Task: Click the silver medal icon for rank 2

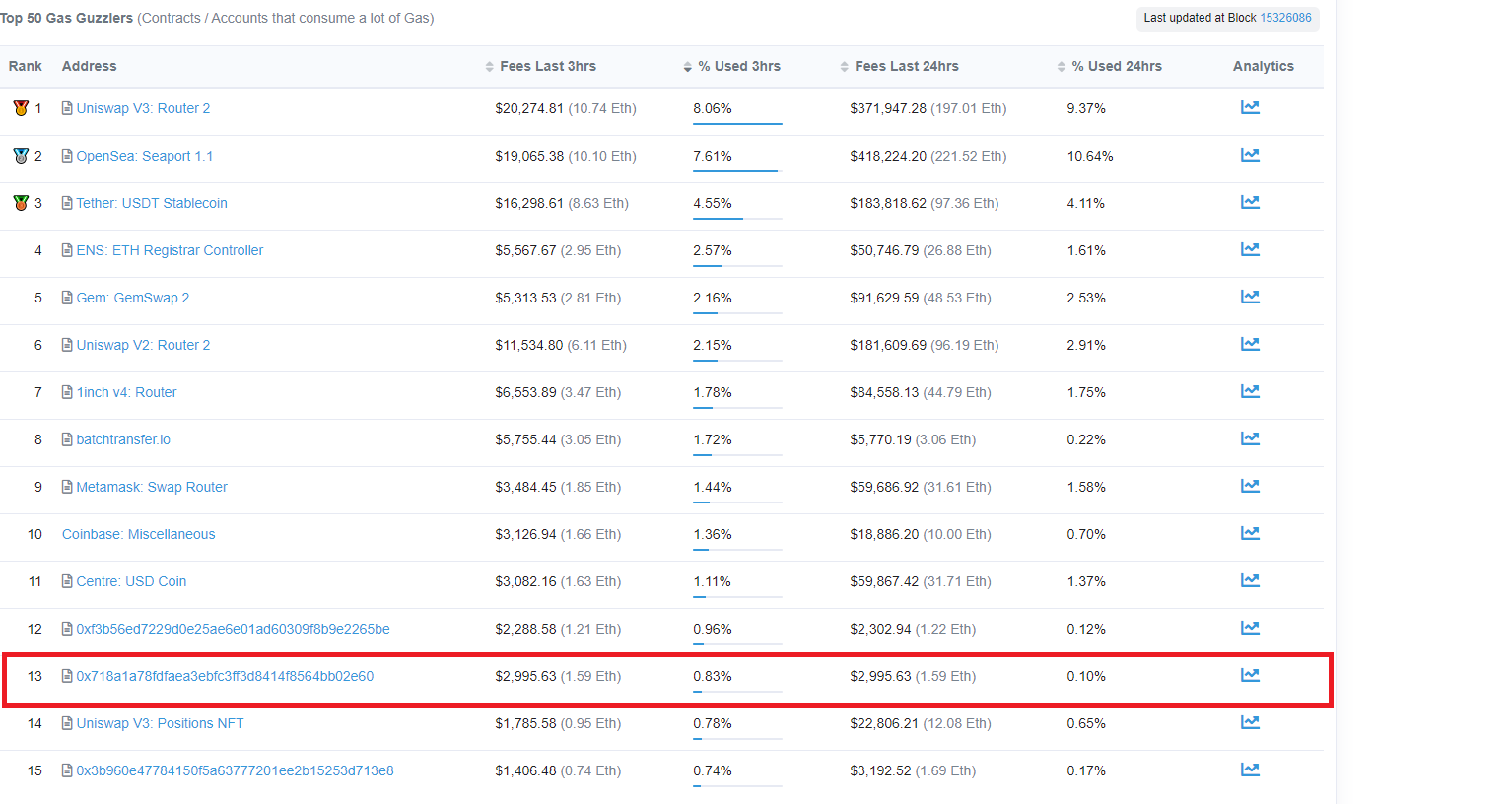Action: pyautogui.click(x=21, y=156)
